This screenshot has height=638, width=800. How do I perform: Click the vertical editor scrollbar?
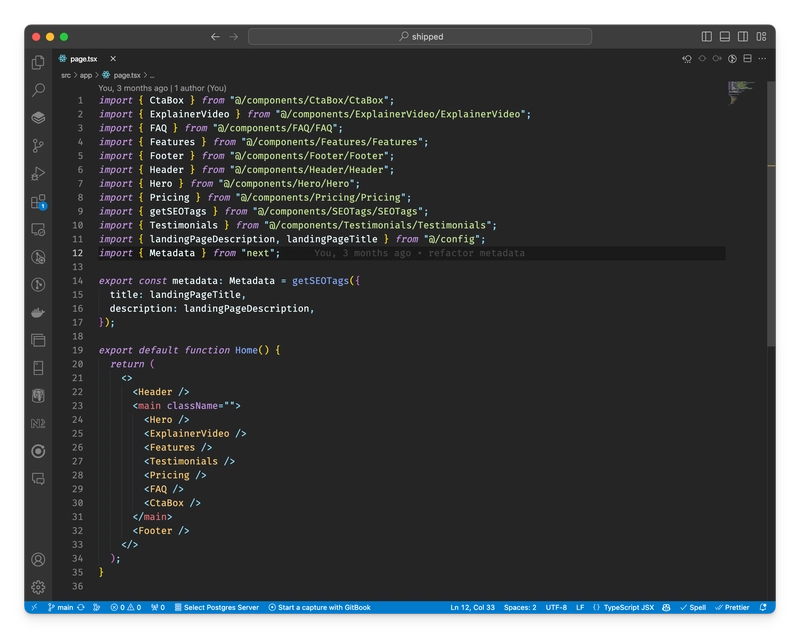pyautogui.click(x=771, y=214)
